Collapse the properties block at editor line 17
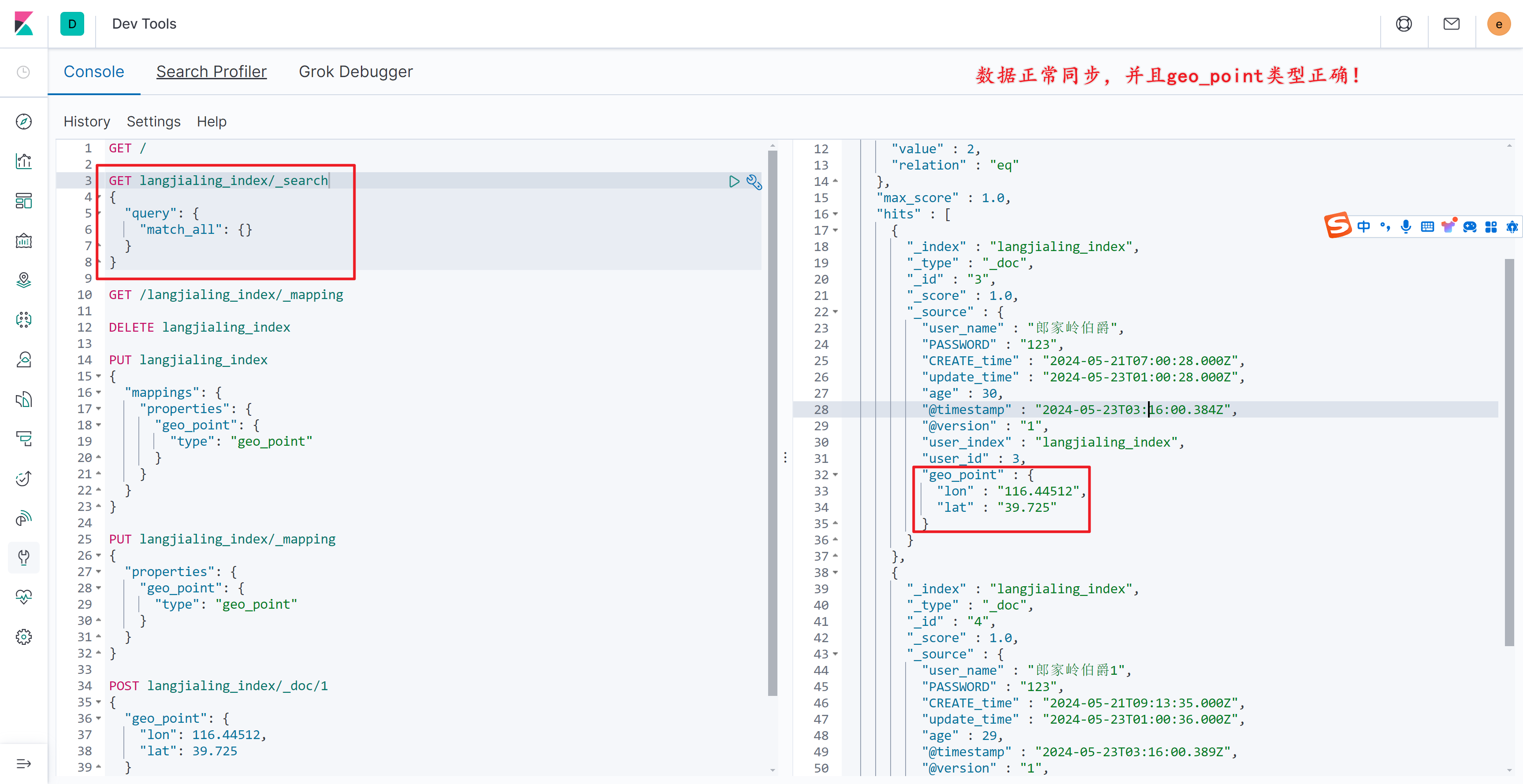The width and height of the screenshot is (1523, 784). pos(99,409)
